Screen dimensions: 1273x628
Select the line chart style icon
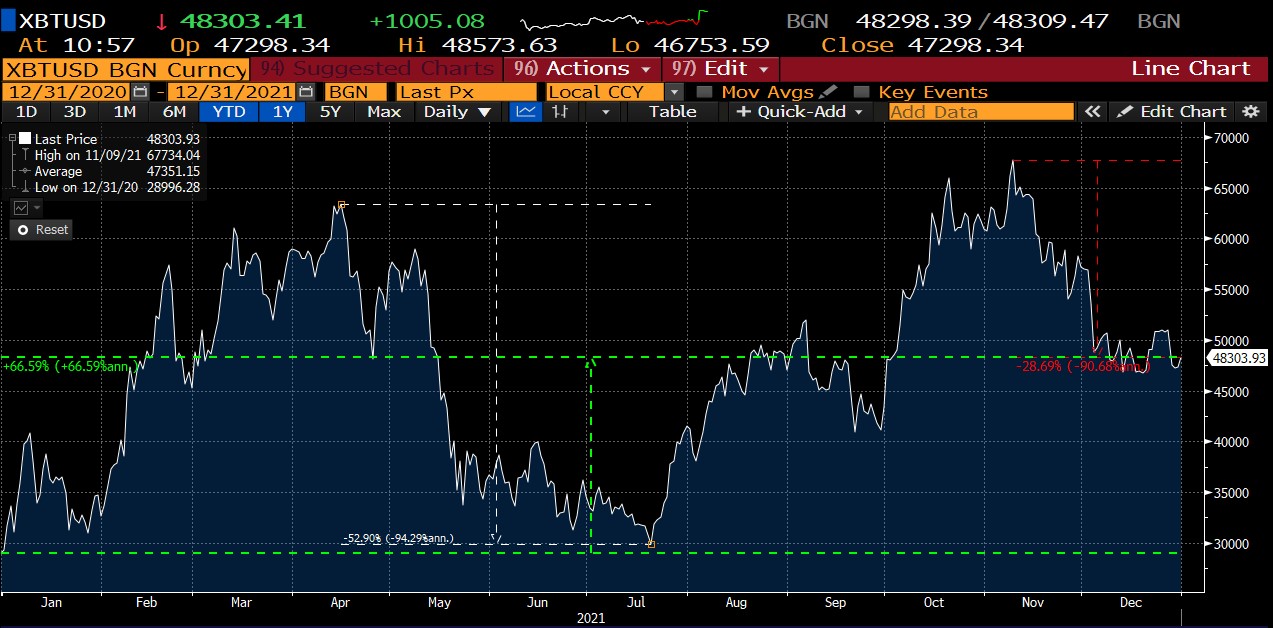click(x=525, y=112)
